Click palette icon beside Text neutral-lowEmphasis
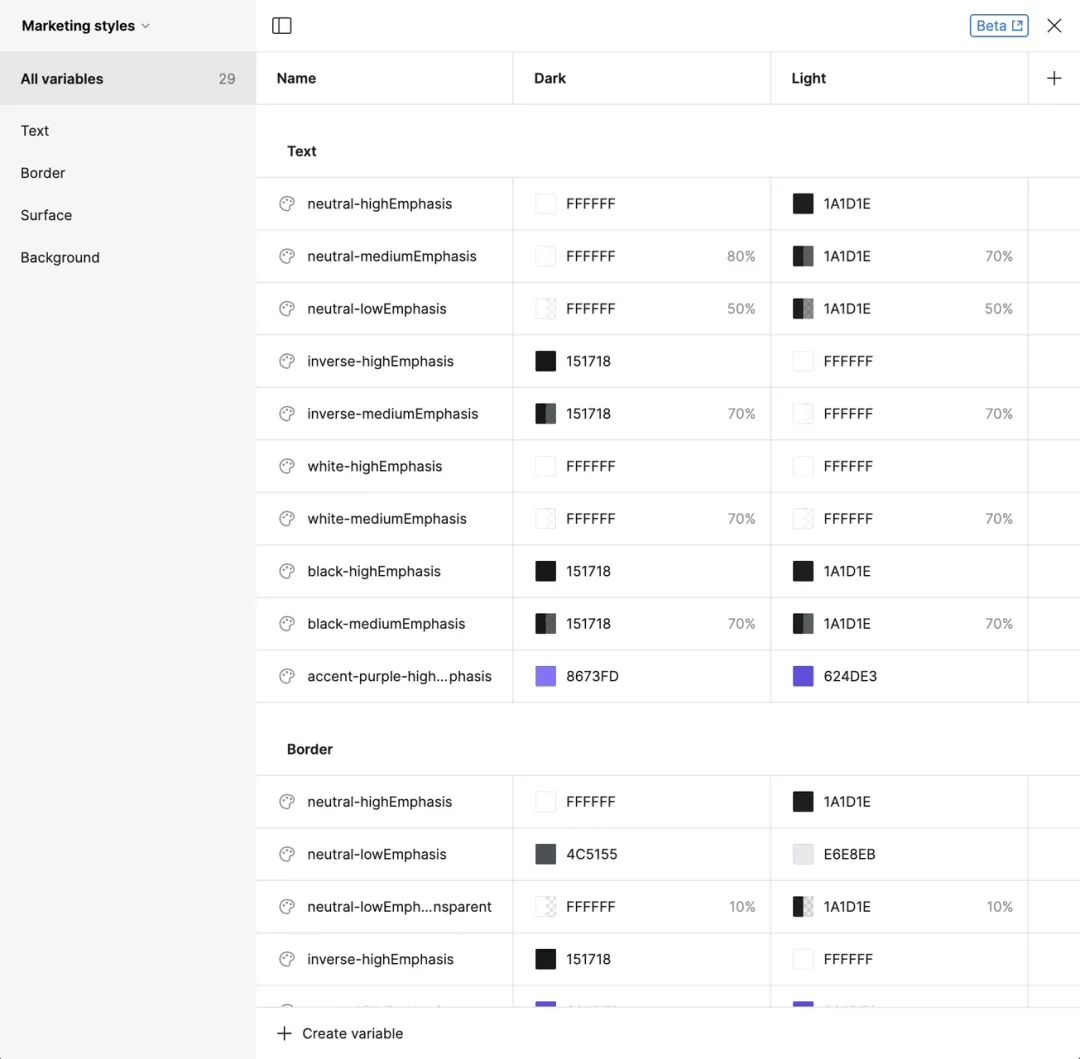The height and width of the screenshot is (1059, 1080). 287,309
